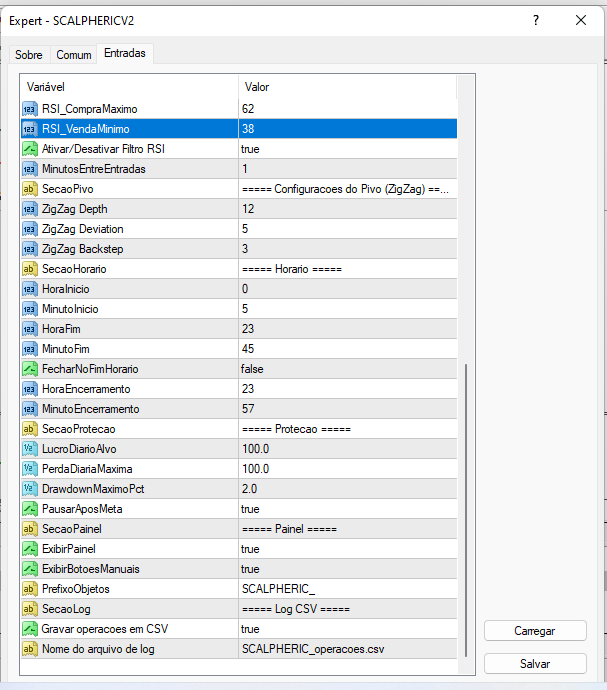
Task: Click the integer icon beside ZigZag Depth
Action: point(29,209)
